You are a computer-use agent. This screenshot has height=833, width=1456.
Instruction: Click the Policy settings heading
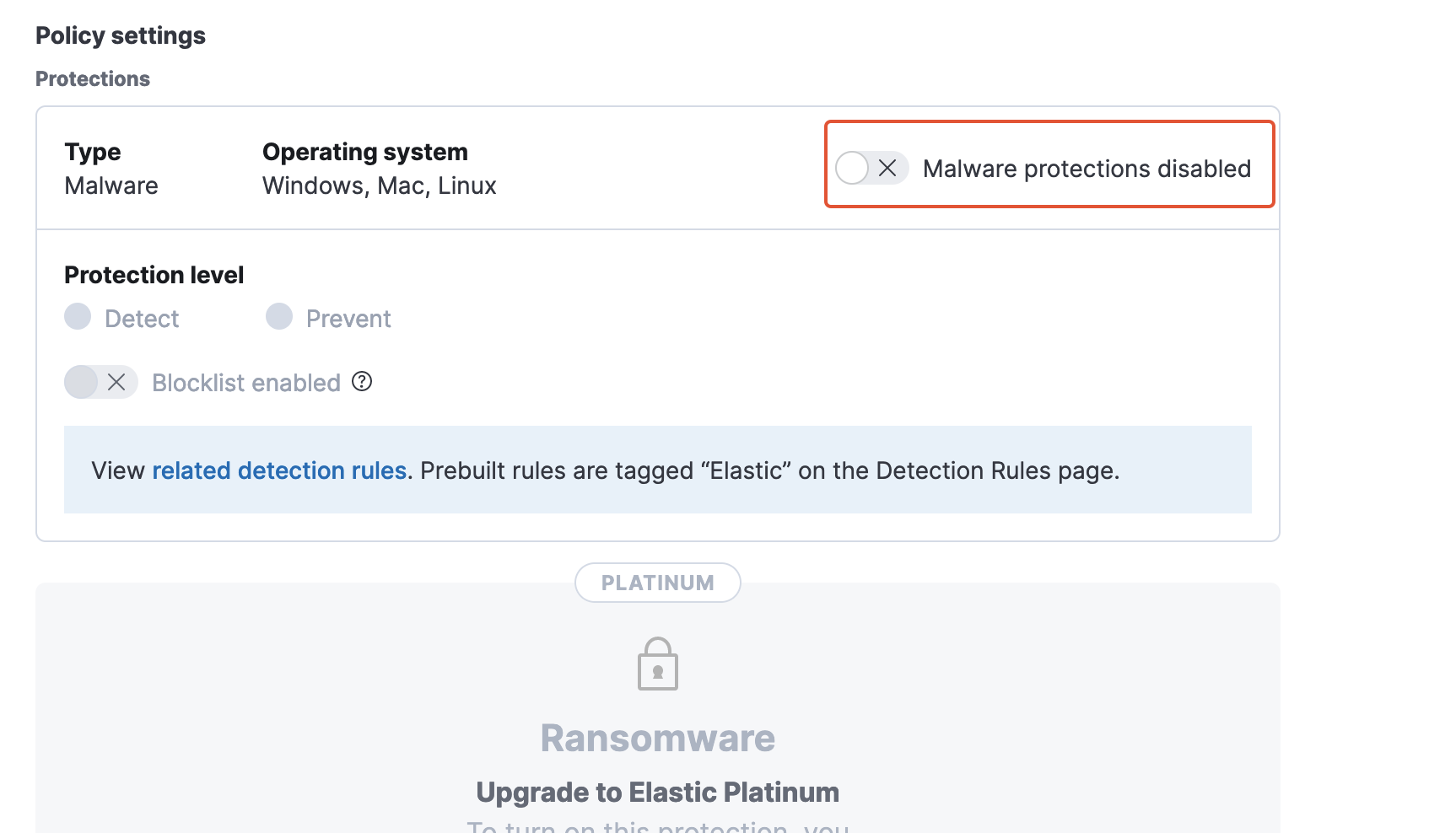121,35
